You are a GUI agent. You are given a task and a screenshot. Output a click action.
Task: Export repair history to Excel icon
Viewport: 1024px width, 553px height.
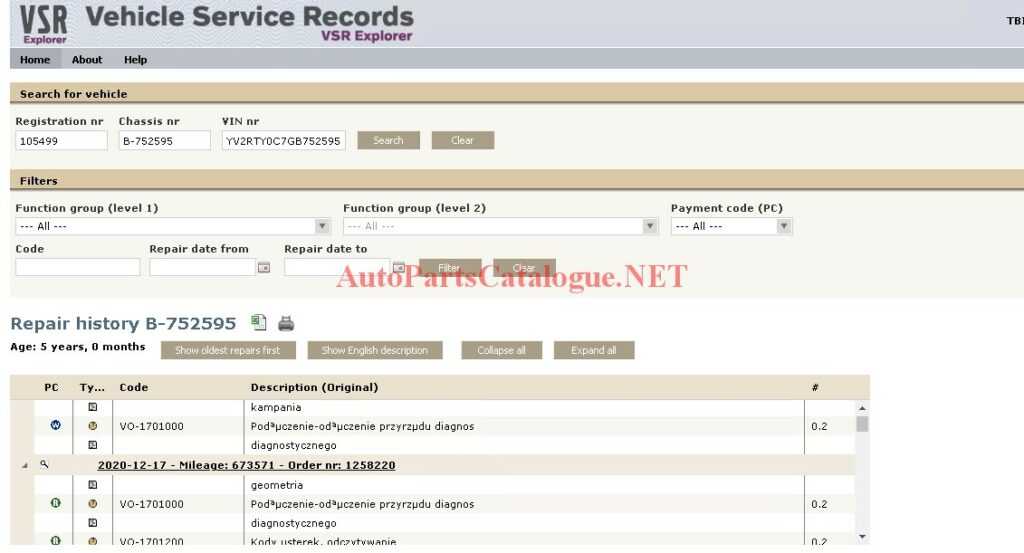[259, 323]
